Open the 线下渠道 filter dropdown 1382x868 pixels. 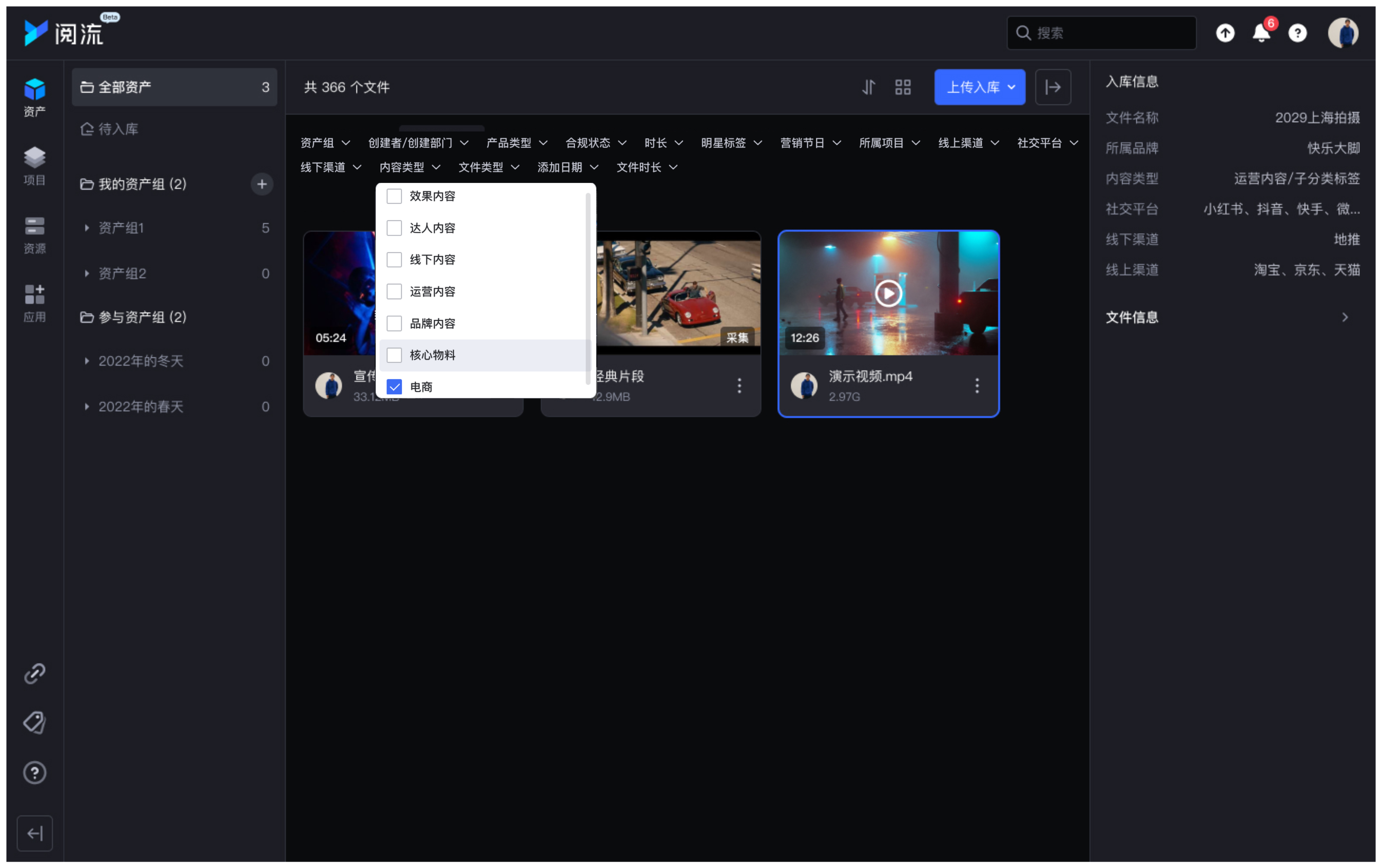(331, 167)
